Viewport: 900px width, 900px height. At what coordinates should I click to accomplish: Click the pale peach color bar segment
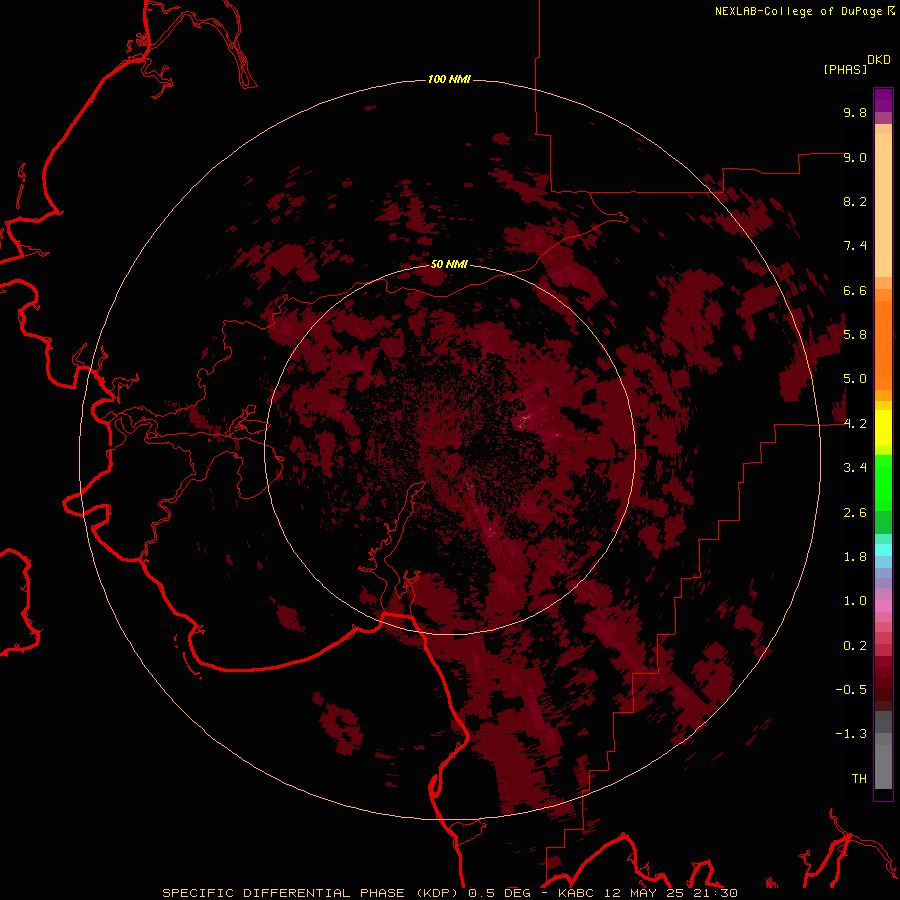pyautogui.click(x=883, y=205)
